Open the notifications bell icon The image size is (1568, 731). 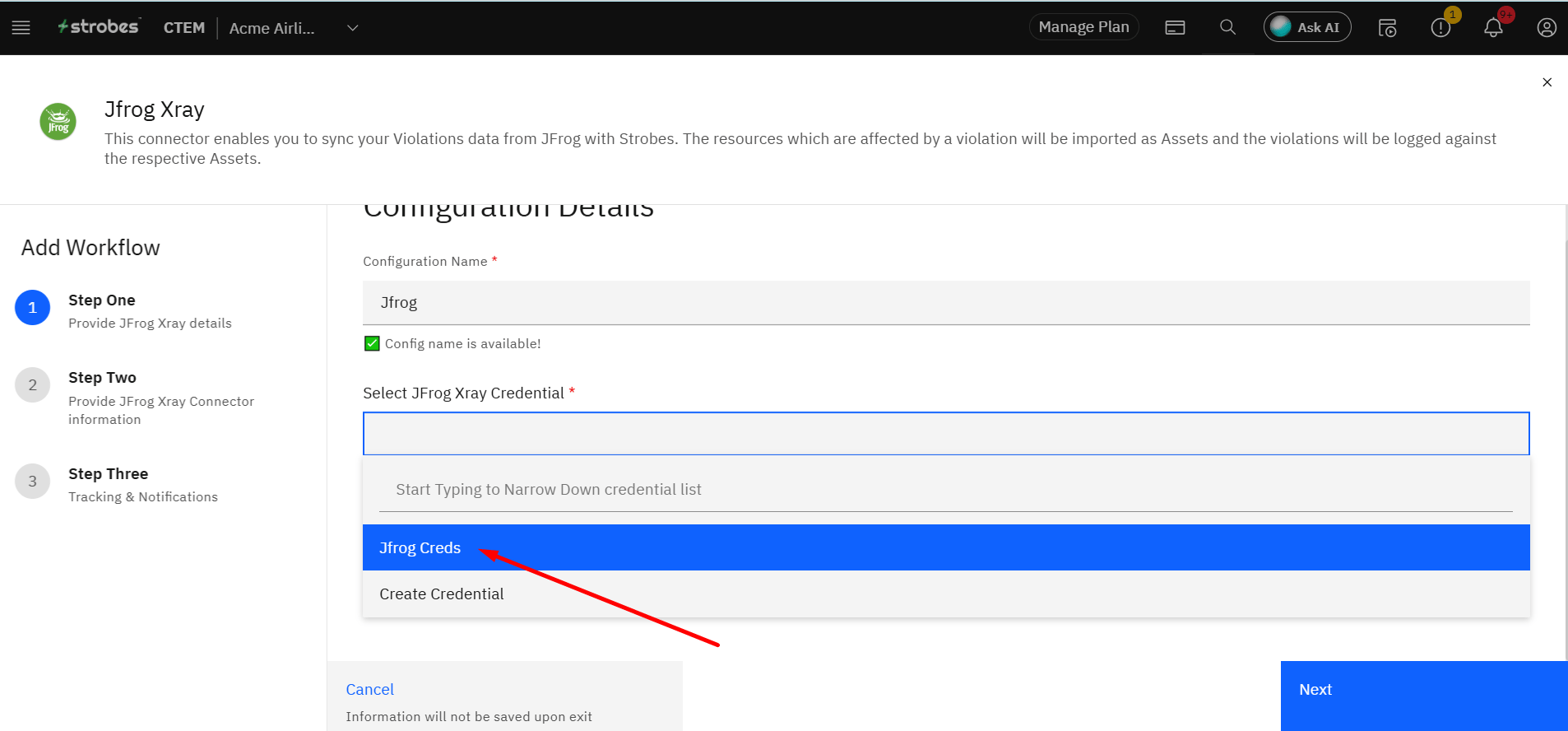tap(1493, 28)
